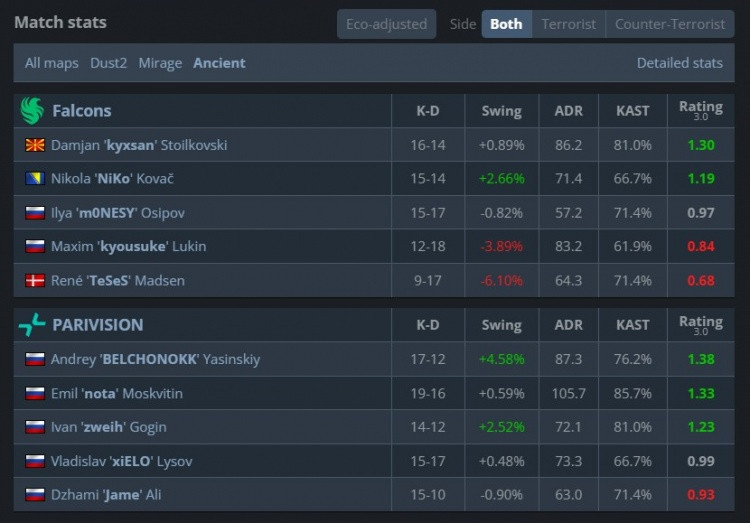Toggle the Eco-adjusted stats button

[x=386, y=24]
